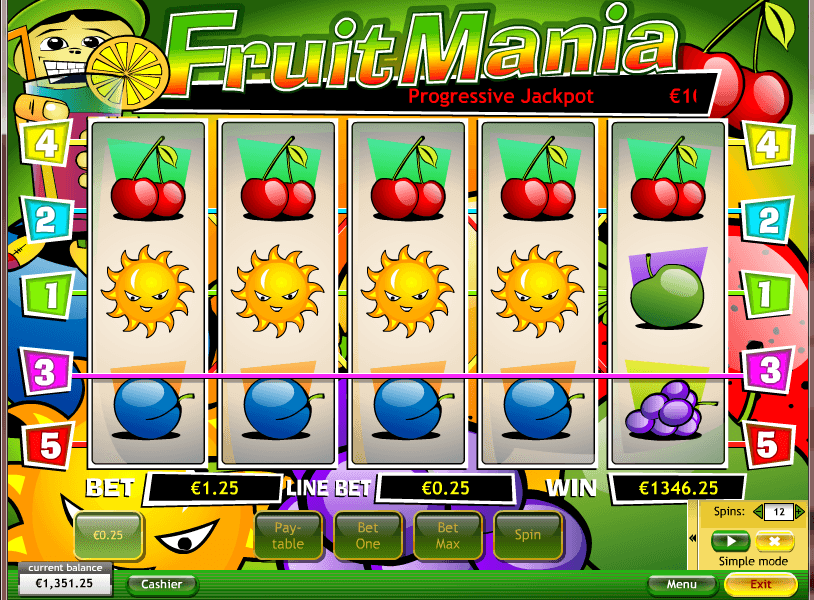
Task: Increase the spins count with right arrow
Action: (799, 512)
